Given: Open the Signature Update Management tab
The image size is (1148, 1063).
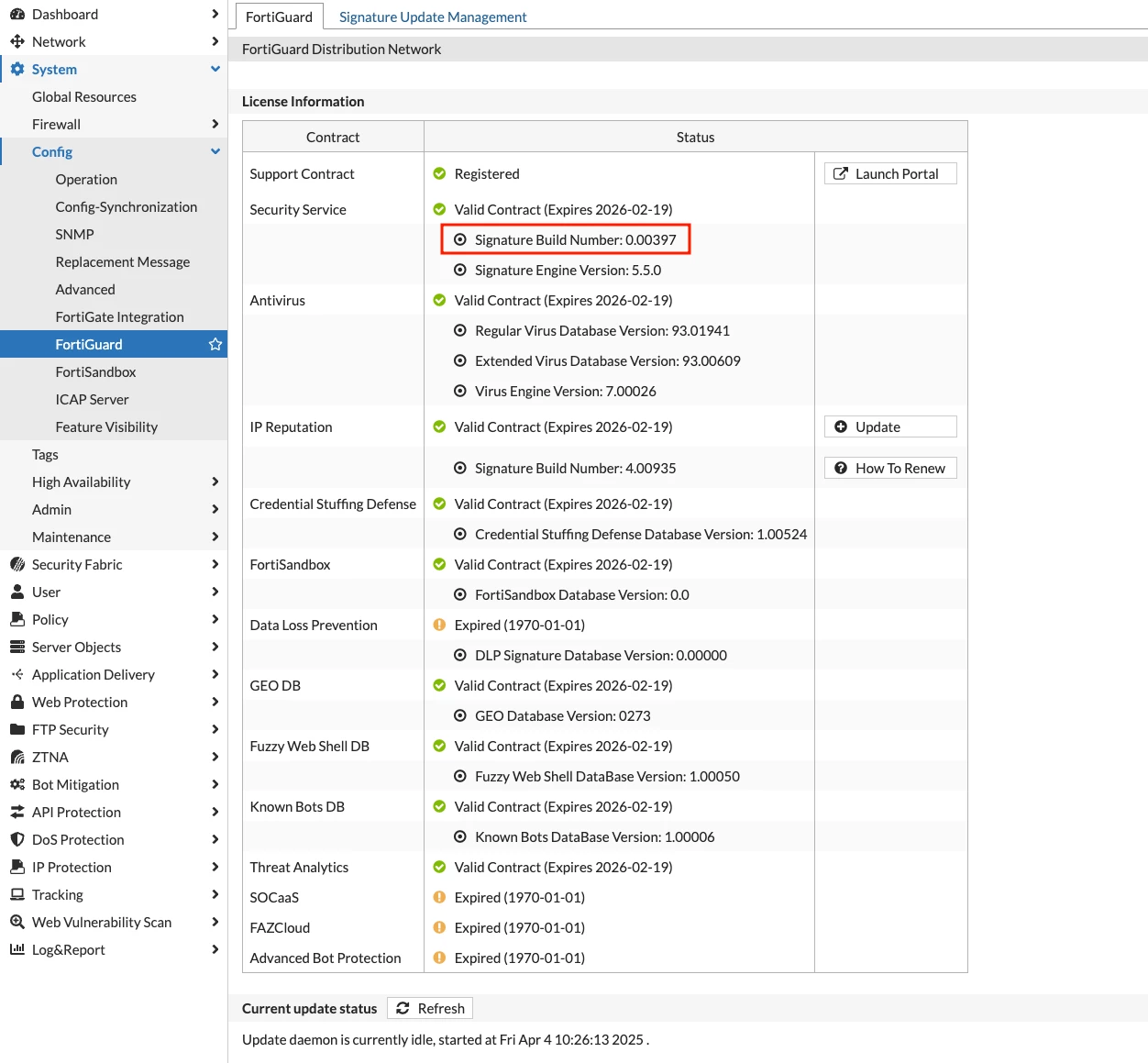Looking at the screenshot, I should click(433, 17).
